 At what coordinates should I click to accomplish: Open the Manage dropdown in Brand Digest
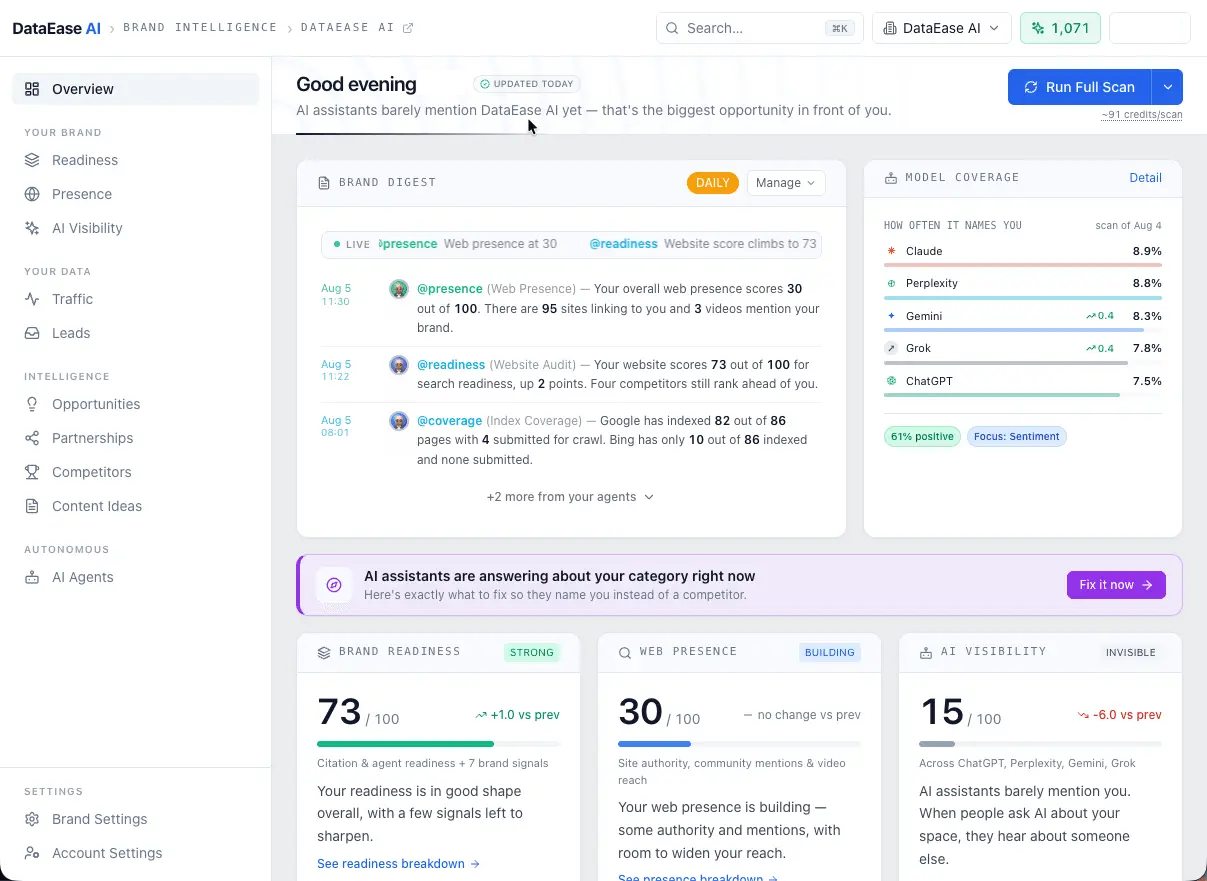coord(786,183)
